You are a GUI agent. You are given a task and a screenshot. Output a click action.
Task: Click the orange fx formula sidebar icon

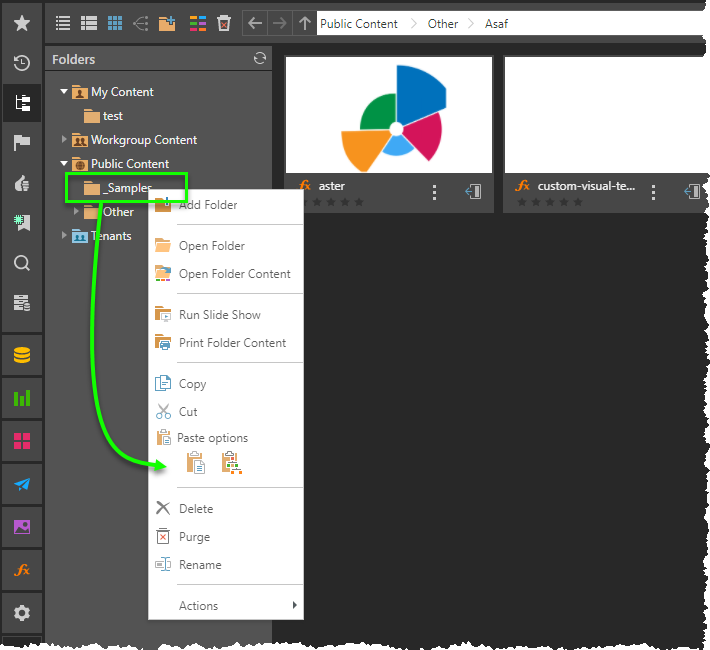(x=21, y=570)
